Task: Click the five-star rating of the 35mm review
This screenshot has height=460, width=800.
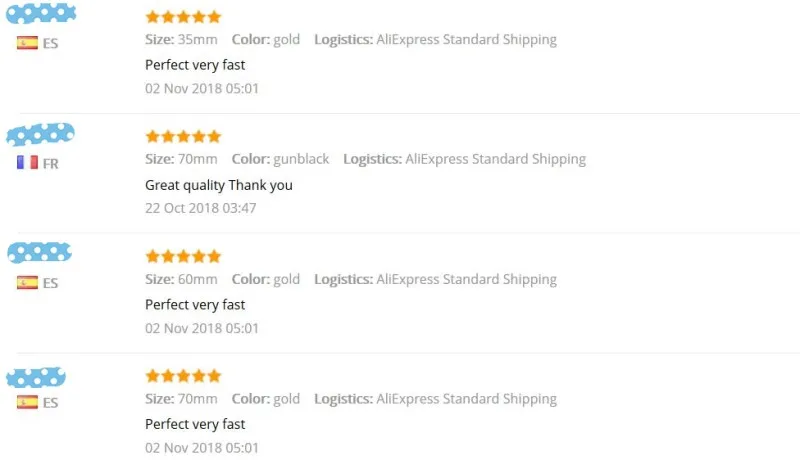Action: click(183, 17)
